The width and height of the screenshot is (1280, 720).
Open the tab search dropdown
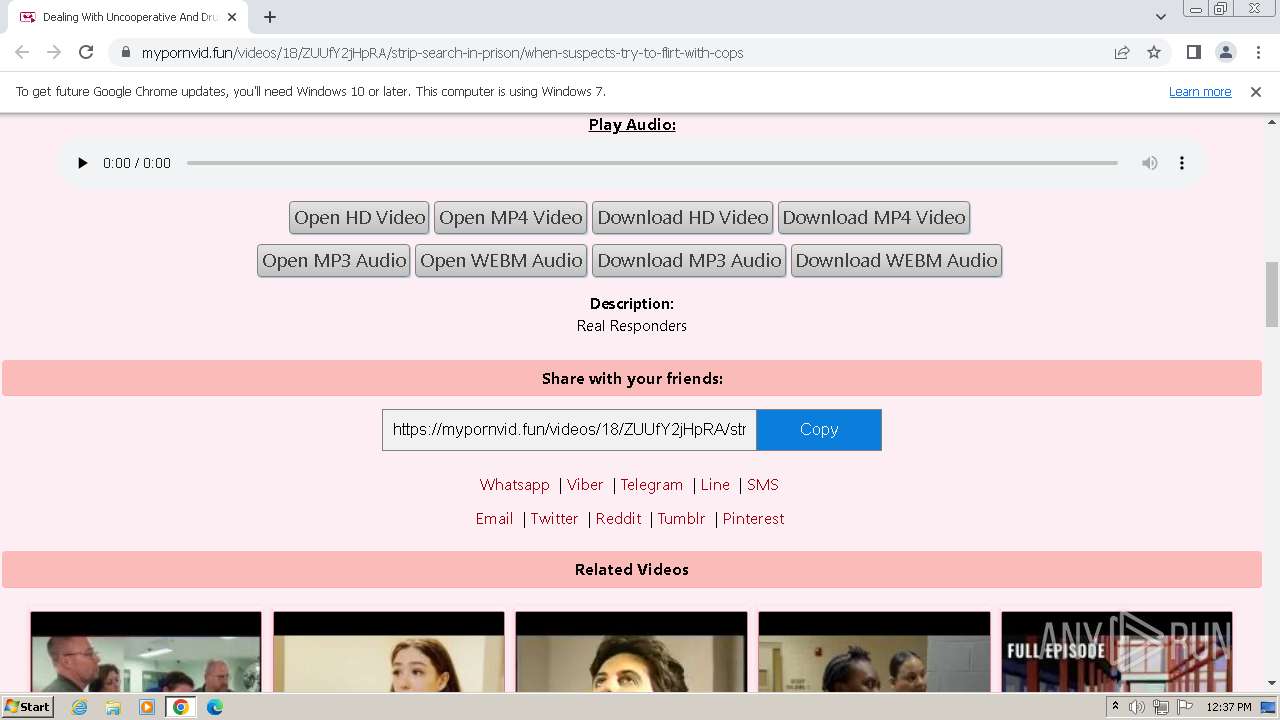pyautogui.click(x=1160, y=17)
